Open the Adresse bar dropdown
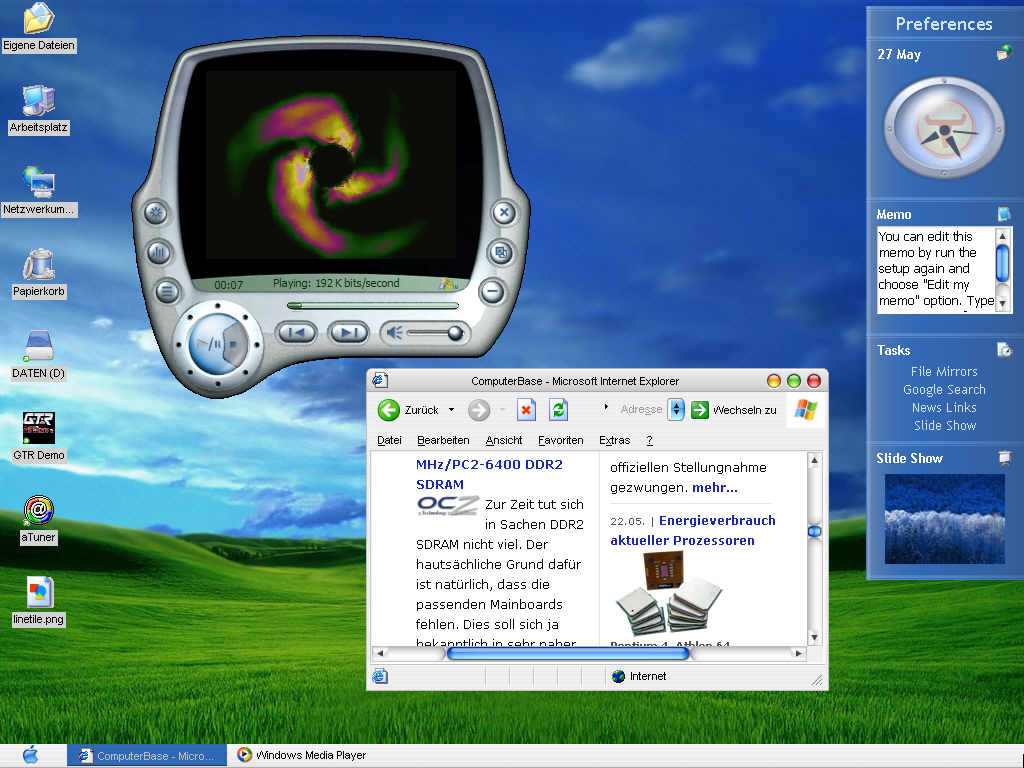The width and height of the screenshot is (1024, 768). [677, 410]
